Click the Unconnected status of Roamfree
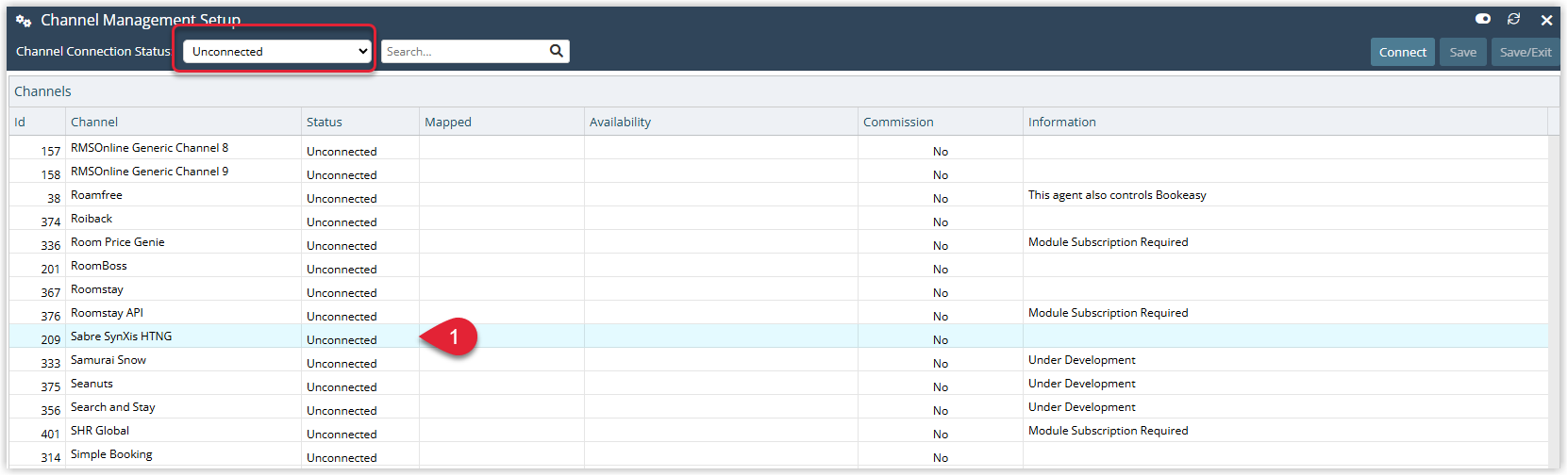The width and height of the screenshot is (1568, 476). pos(342,198)
